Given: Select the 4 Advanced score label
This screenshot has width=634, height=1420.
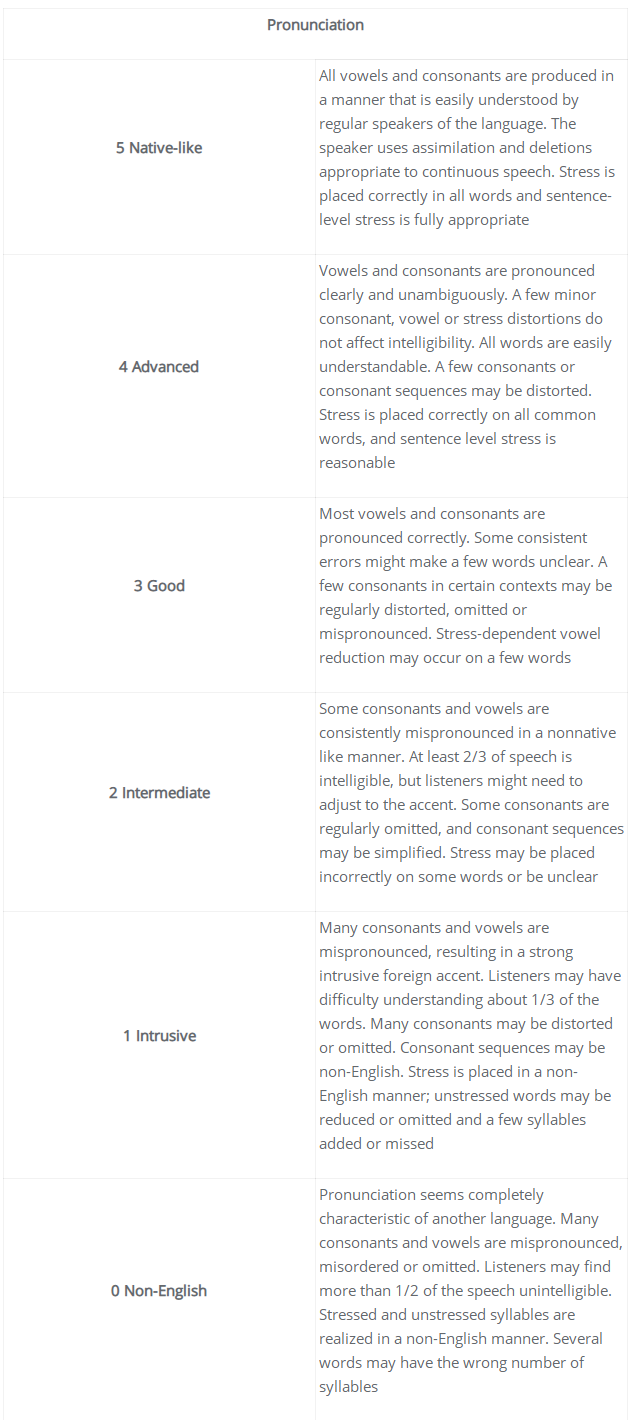Looking at the screenshot, I should (x=159, y=367).
